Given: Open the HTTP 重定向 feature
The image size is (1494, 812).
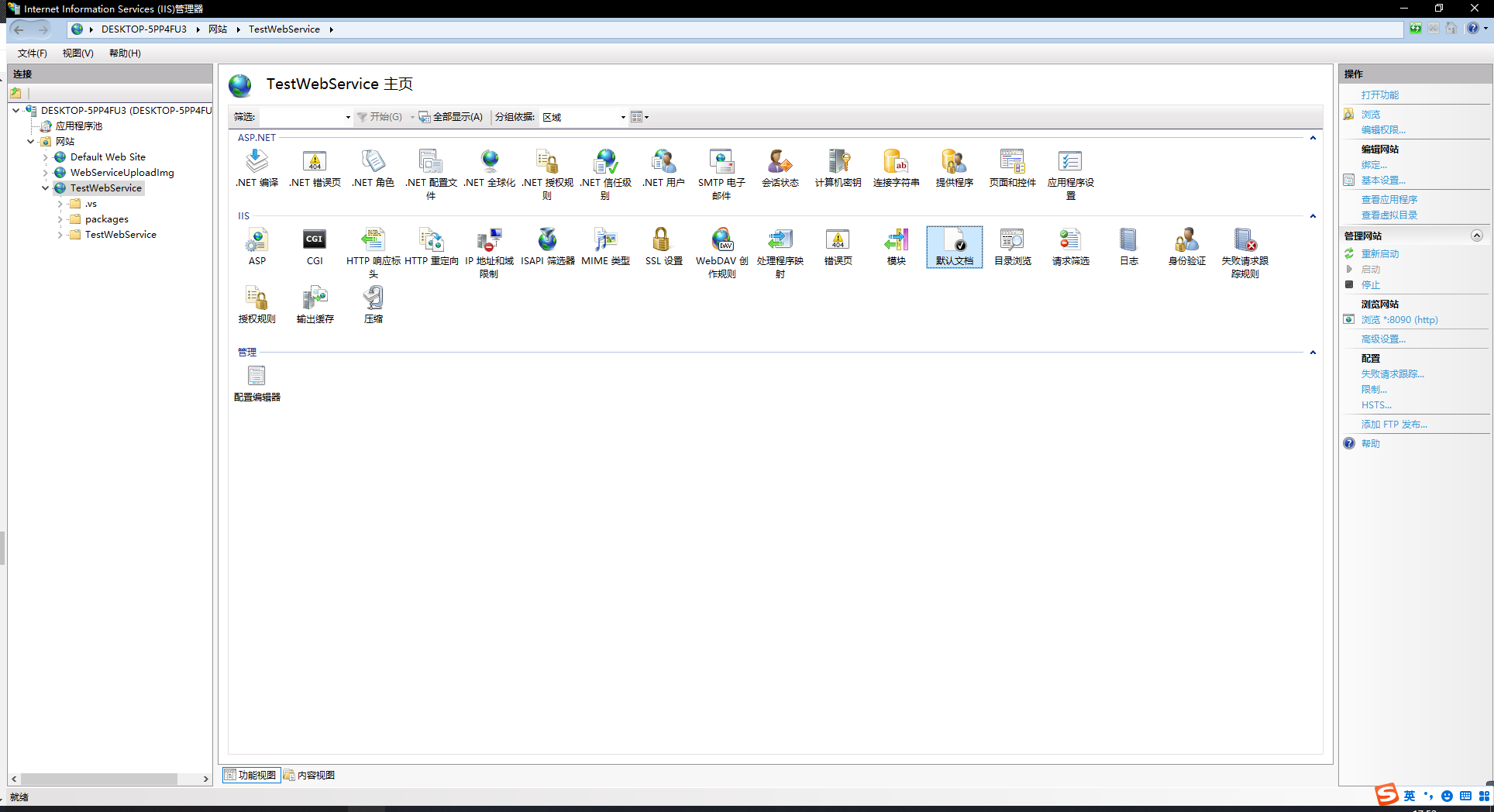Looking at the screenshot, I should click(431, 246).
